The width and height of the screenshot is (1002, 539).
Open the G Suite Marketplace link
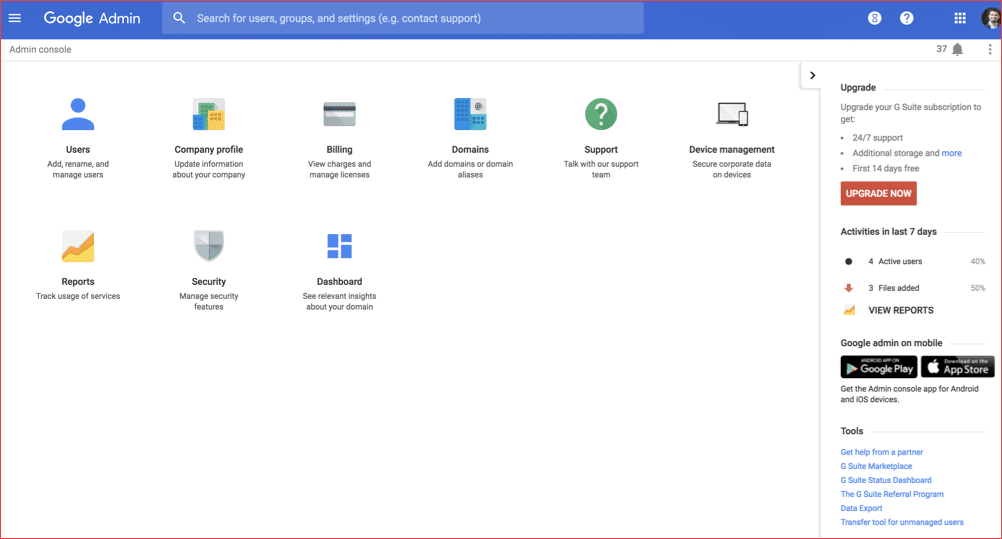tap(876, 466)
